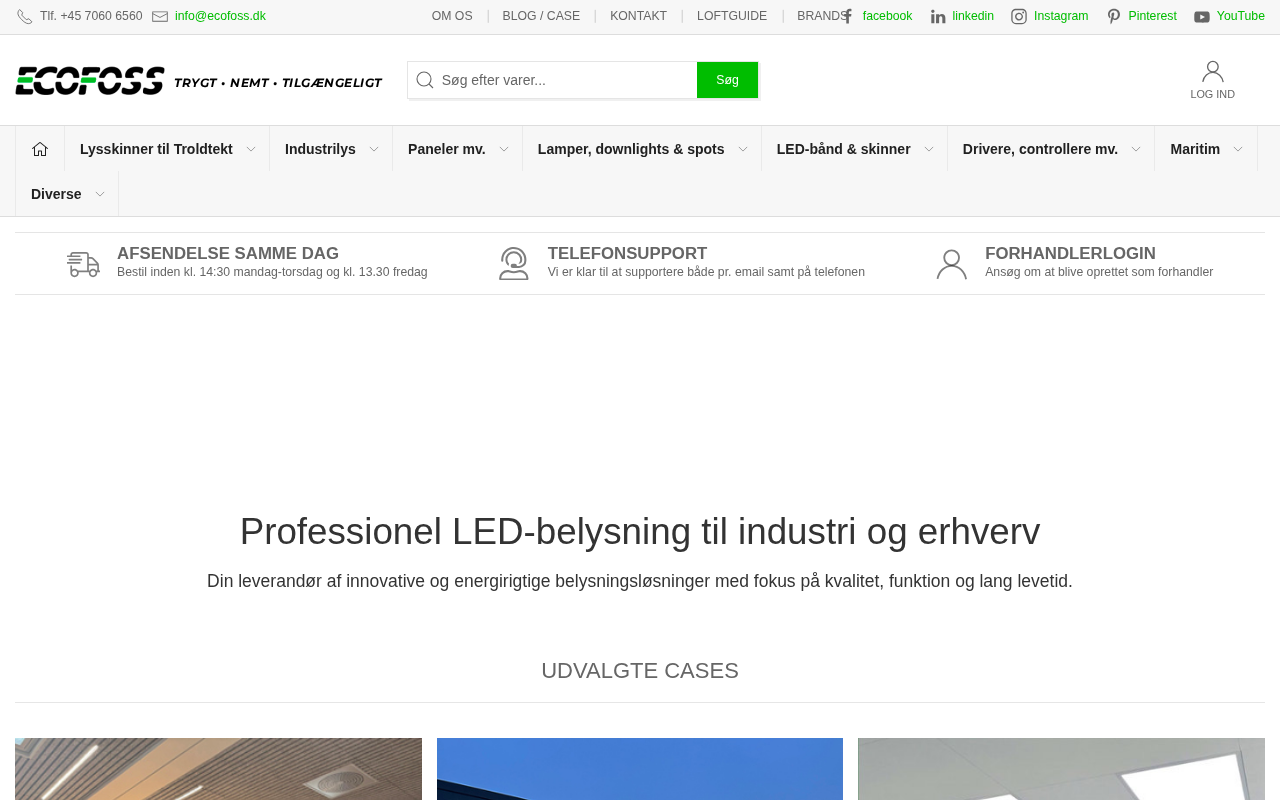
Task: Click the Facebook icon link
Action: (848, 16)
